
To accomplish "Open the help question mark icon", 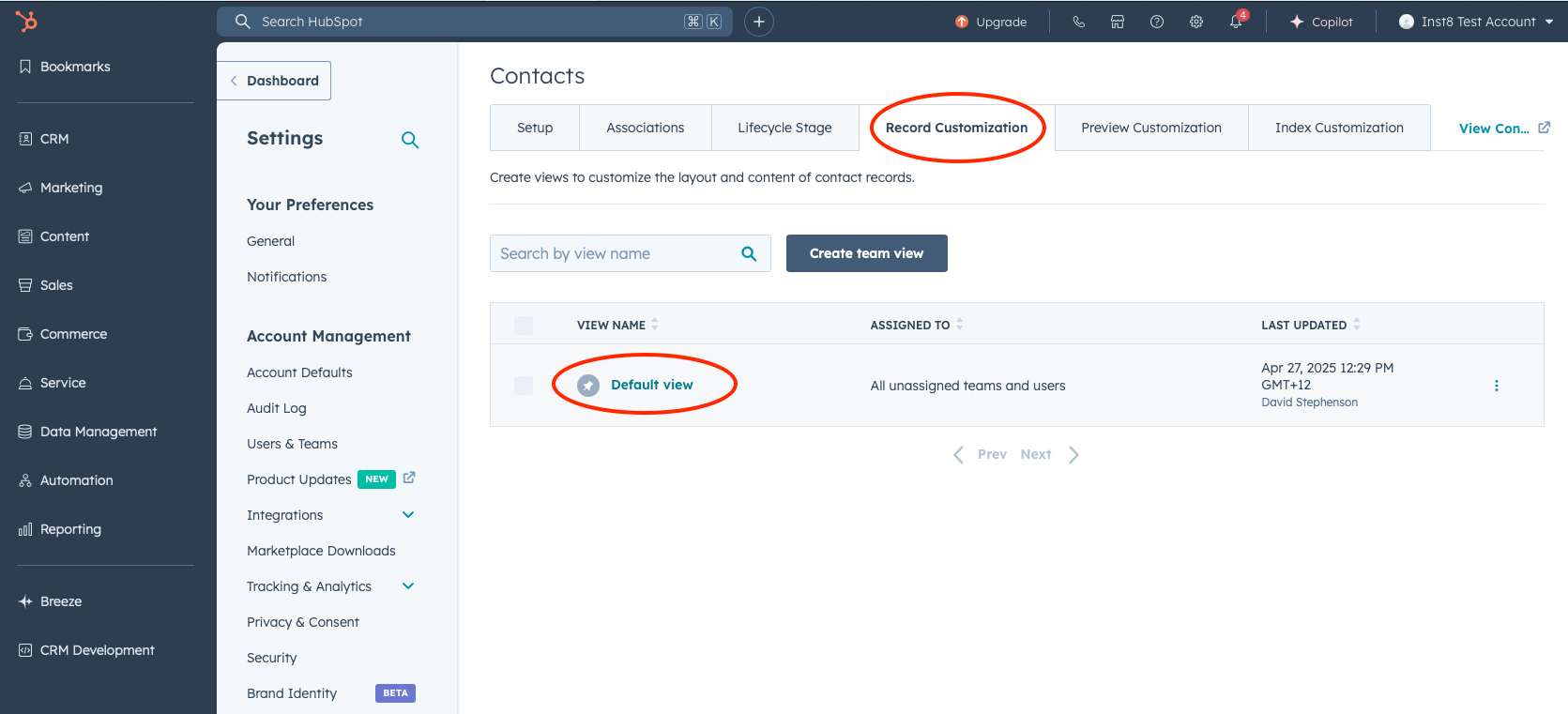I will tap(1157, 22).
